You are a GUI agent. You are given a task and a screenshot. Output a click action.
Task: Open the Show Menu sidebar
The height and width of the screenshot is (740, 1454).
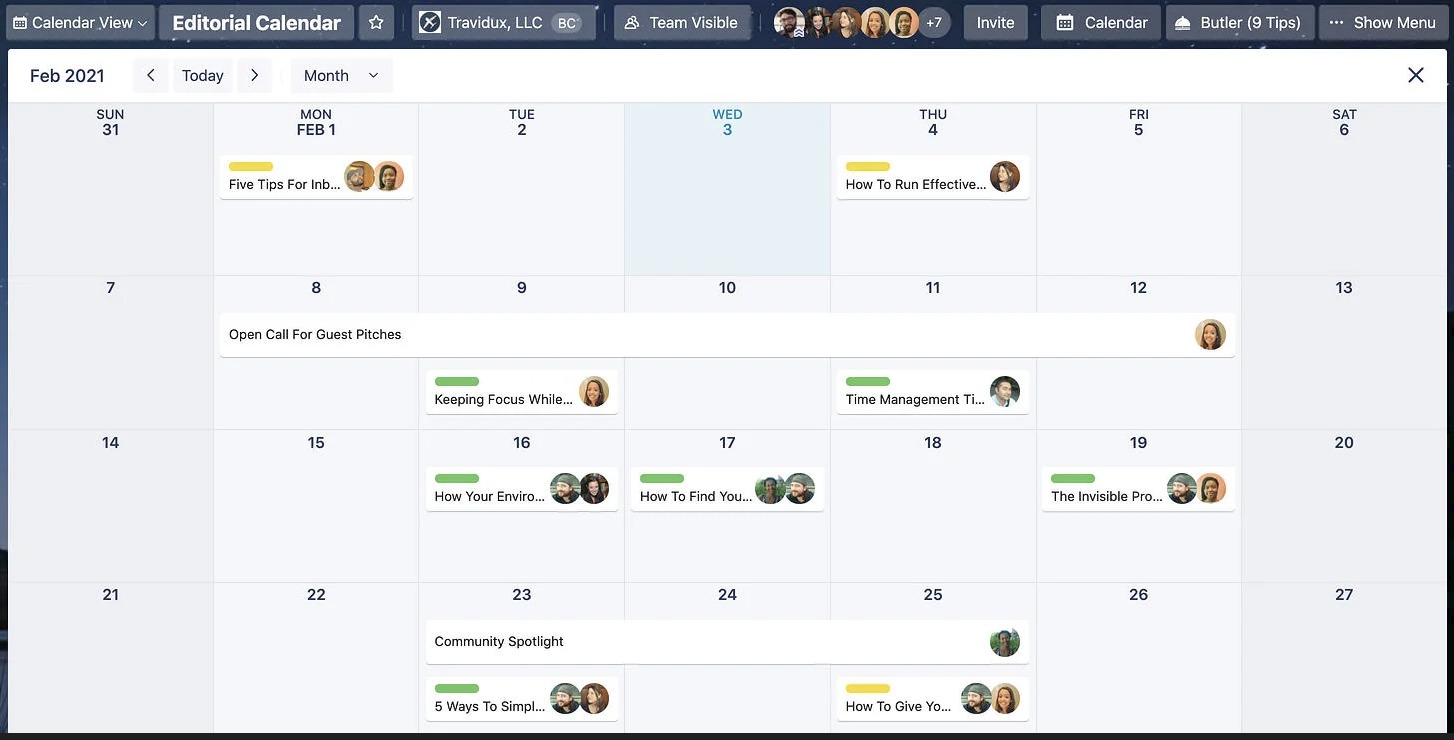(x=1383, y=22)
